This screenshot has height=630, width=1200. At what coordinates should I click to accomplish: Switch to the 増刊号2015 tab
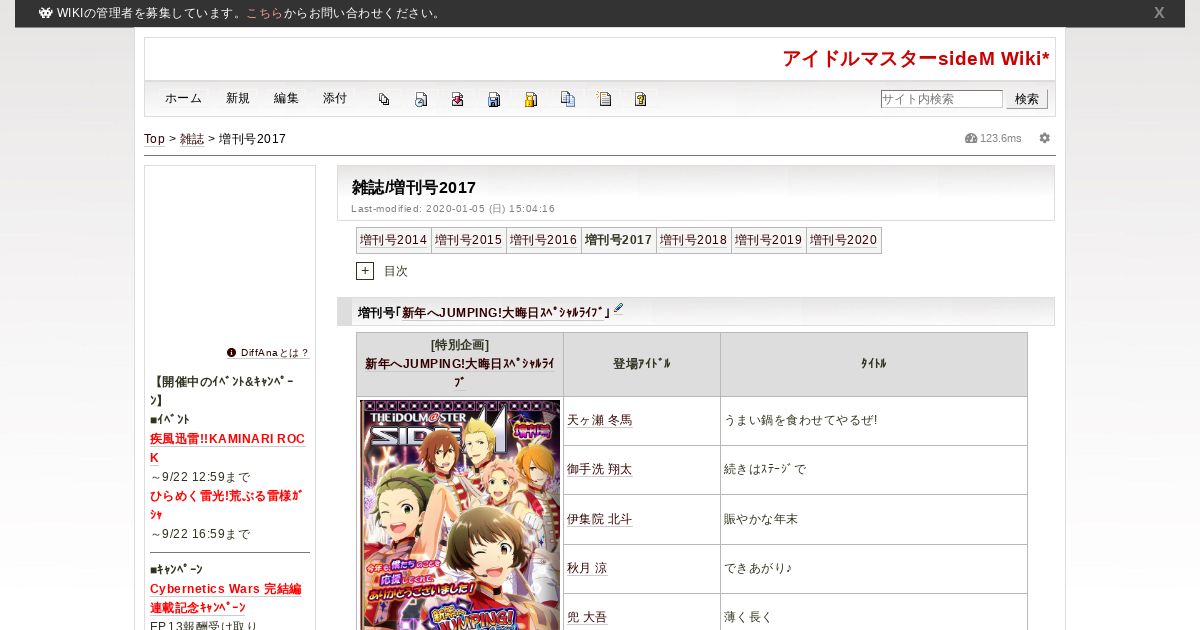[469, 240]
